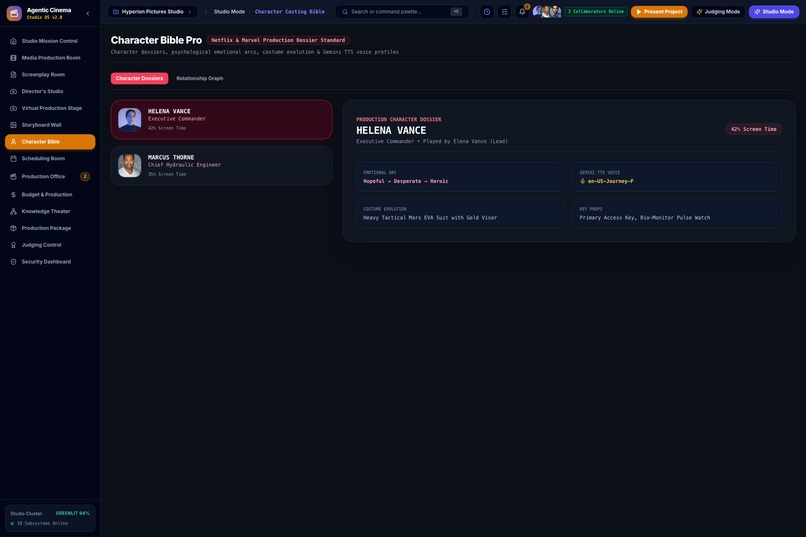Click the Screenplay Room document icon
The width and height of the screenshot is (806, 537).
[x=13, y=75]
